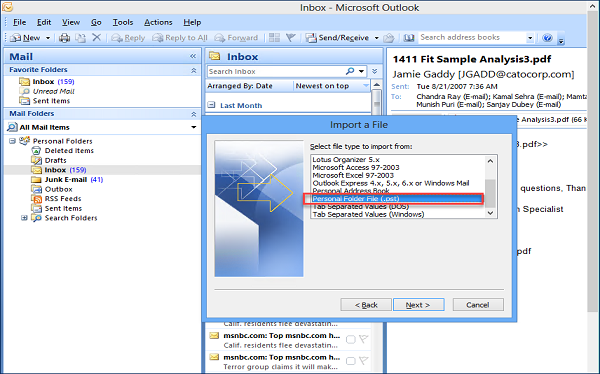Click the Follow Up flag toolbar icon
The height and width of the screenshot is (374, 600).
tap(291, 38)
